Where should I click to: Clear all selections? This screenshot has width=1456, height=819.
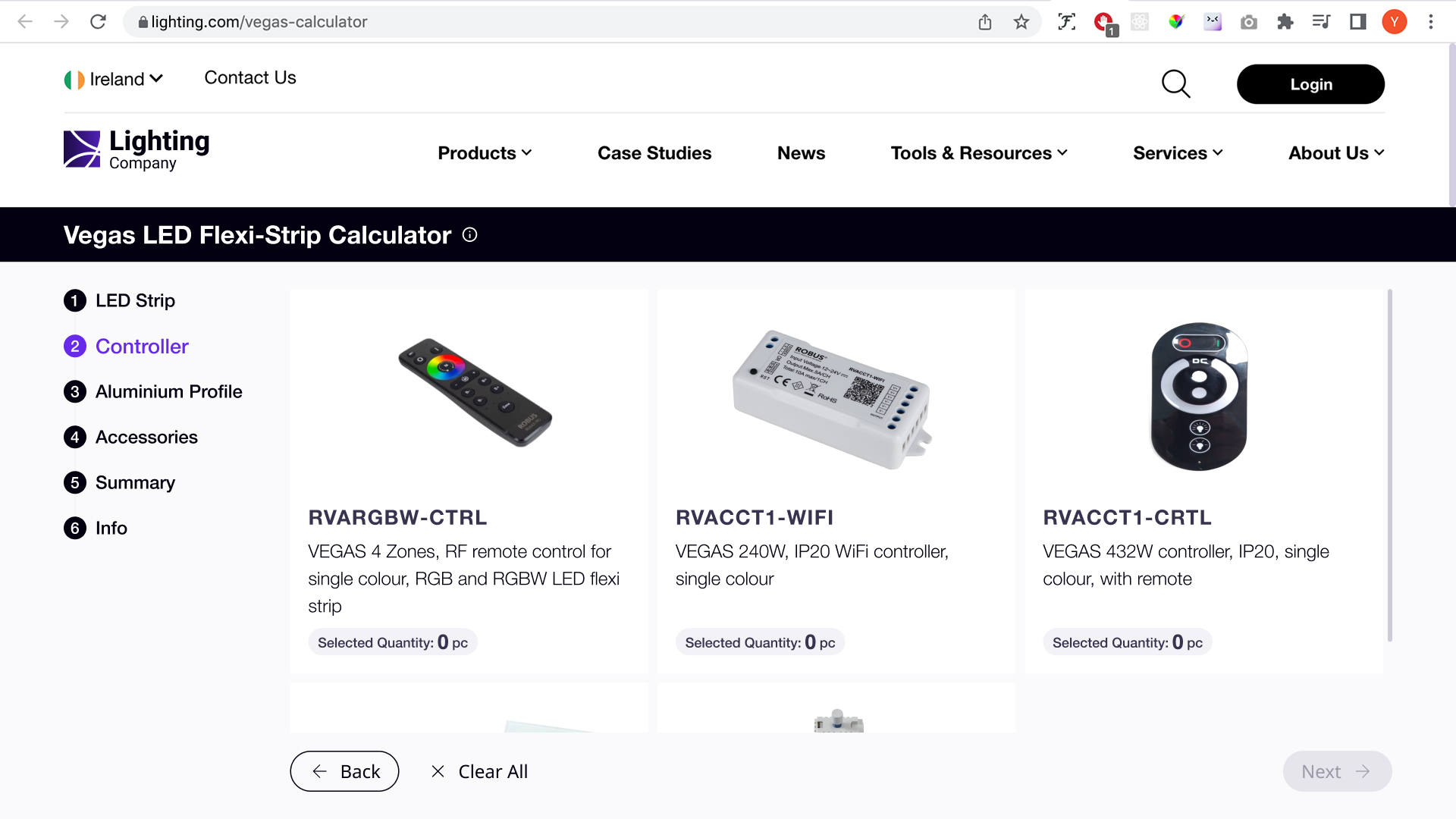[479, 771]
